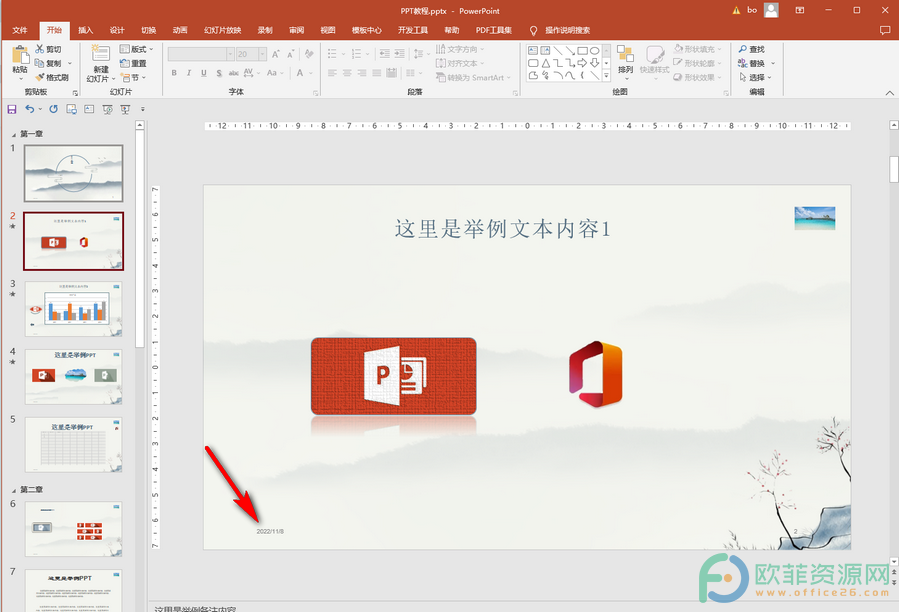Select the text box shape in shapes gallery
The image size is (899, 612).
533,50
